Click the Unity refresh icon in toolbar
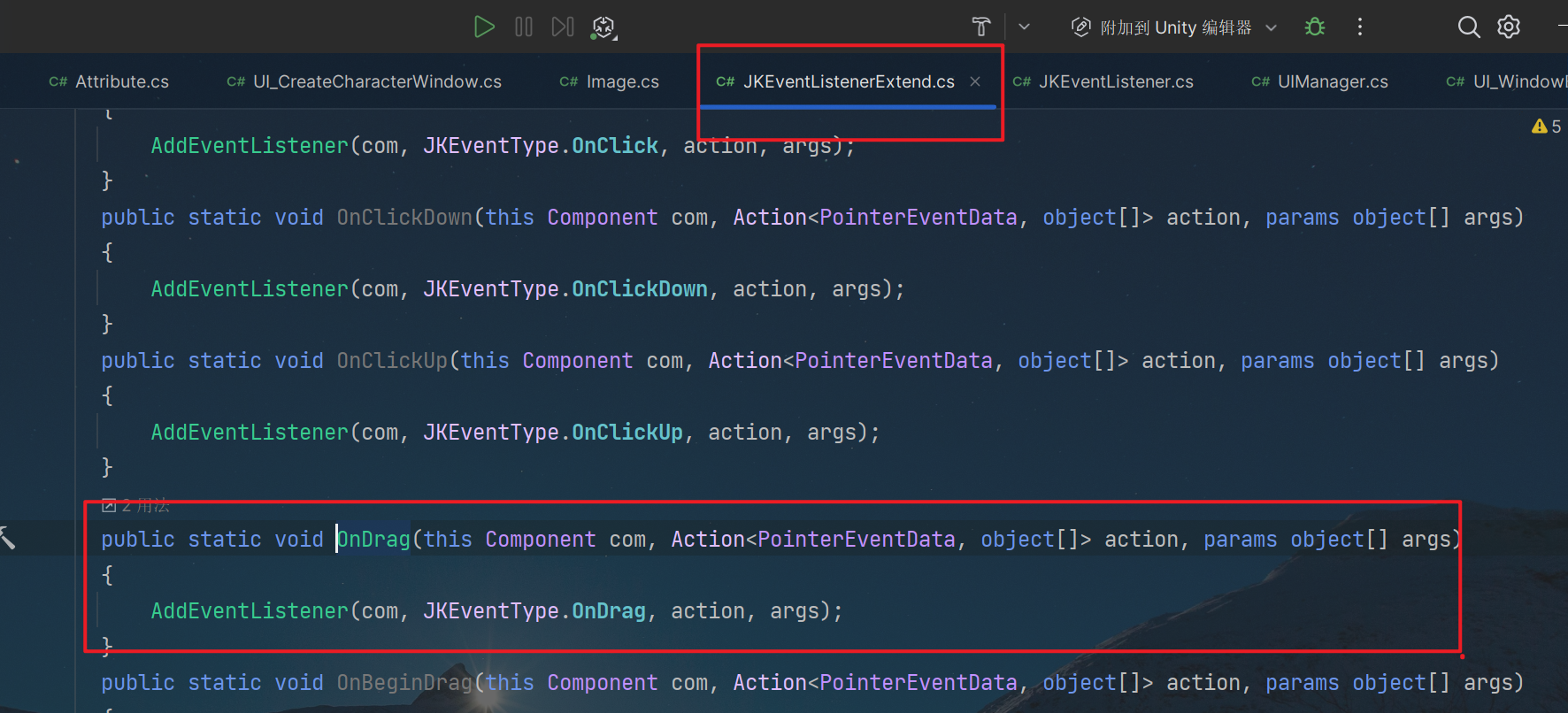The image size is (1568, 713). (x=603, y=27)
